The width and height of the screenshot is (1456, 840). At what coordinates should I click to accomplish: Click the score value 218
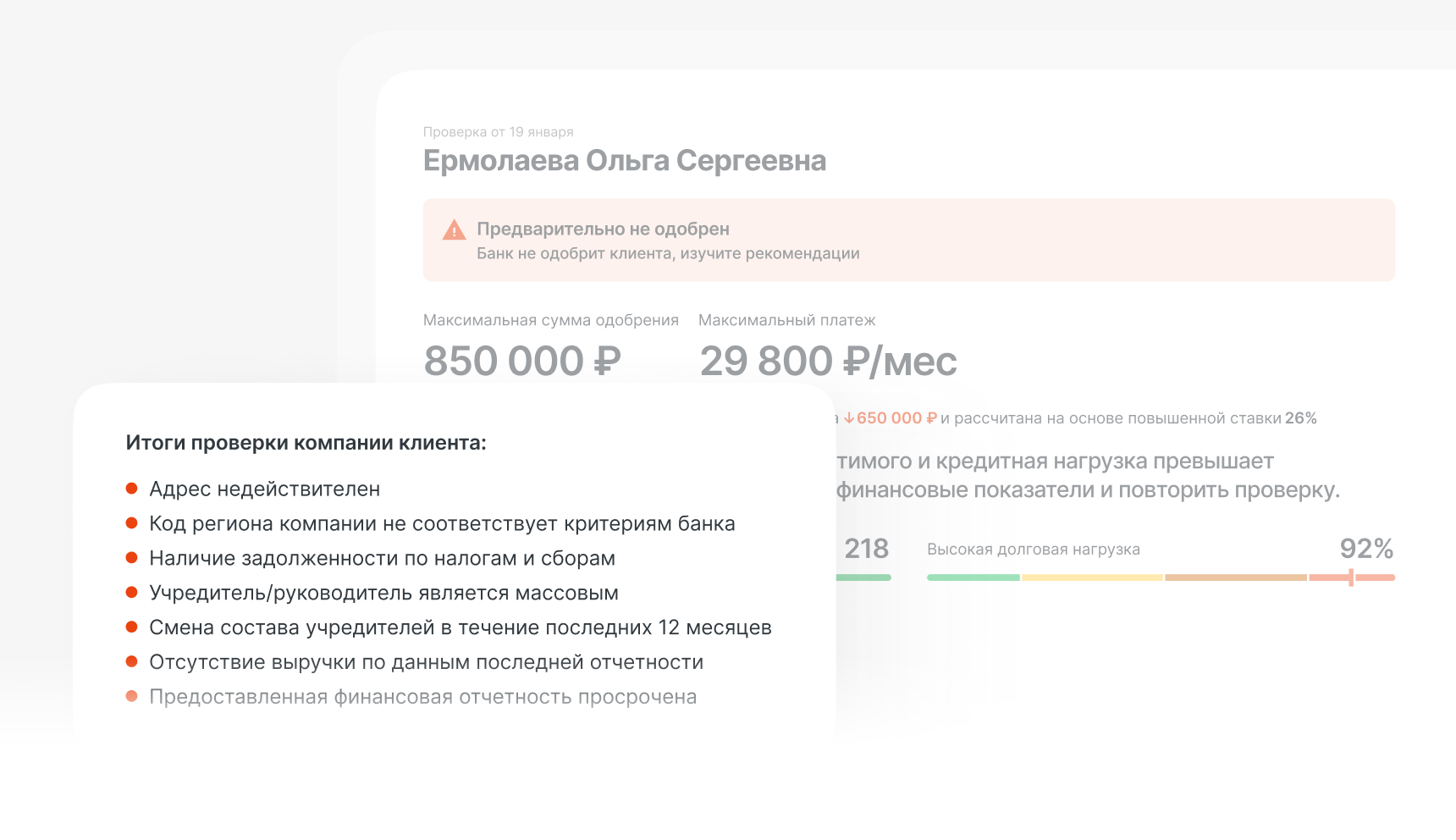(x=866, y=549)
